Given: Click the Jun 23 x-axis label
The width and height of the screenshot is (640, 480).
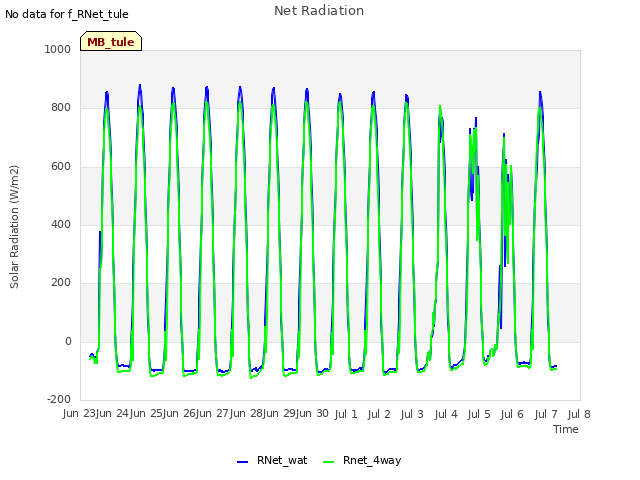Looking at the screenshot, I should [80, 413].
